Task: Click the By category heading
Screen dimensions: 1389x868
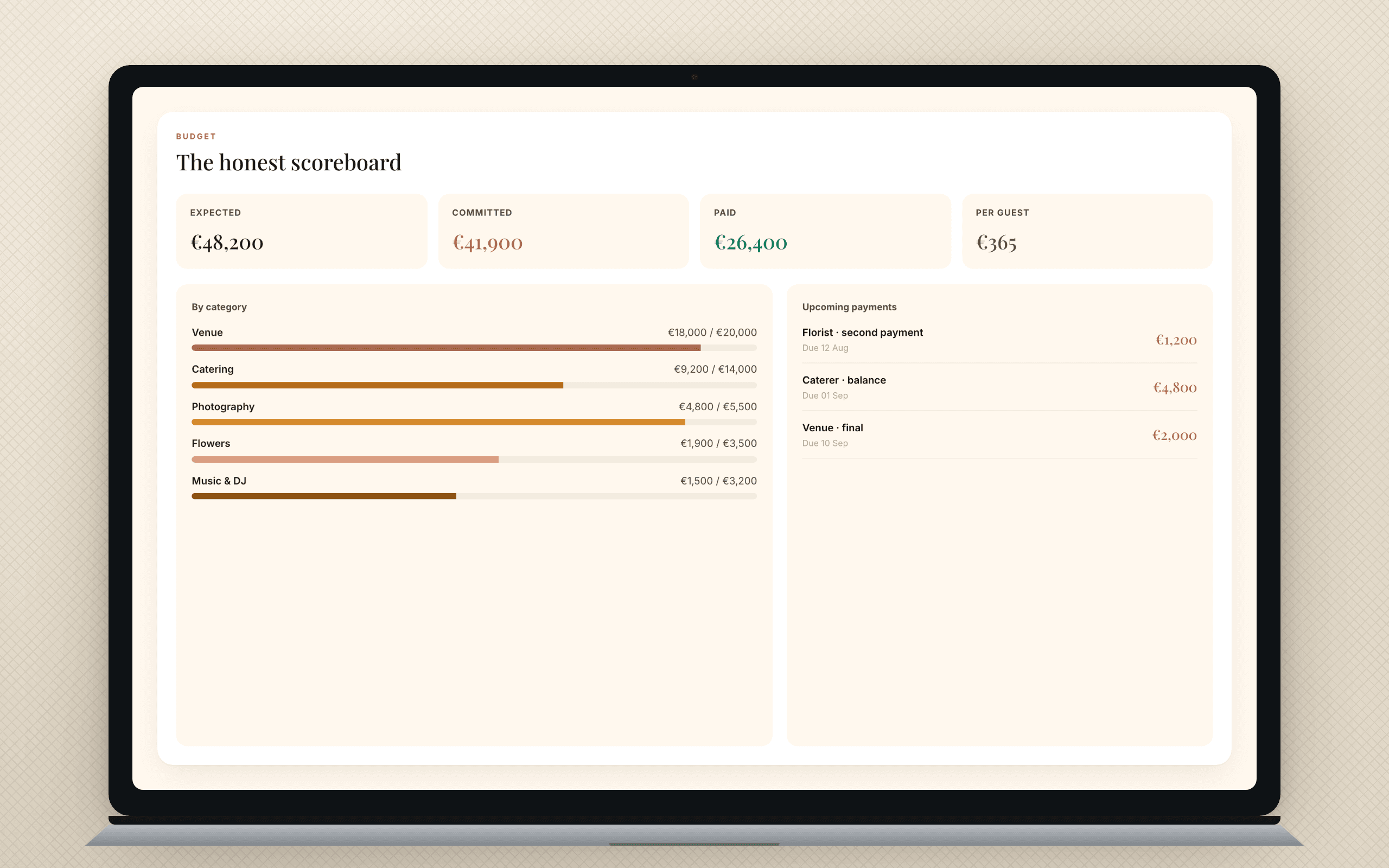Action: tap(219, 307)
